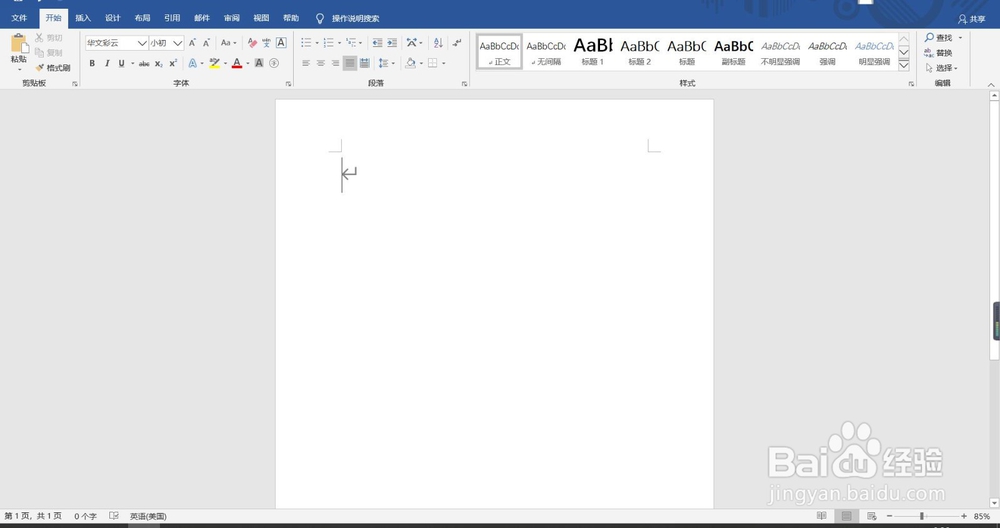Apply the 标题 1 style
Image resolution: width=1000 pixels, height=528 pixels.
click(x=592, y=52)
